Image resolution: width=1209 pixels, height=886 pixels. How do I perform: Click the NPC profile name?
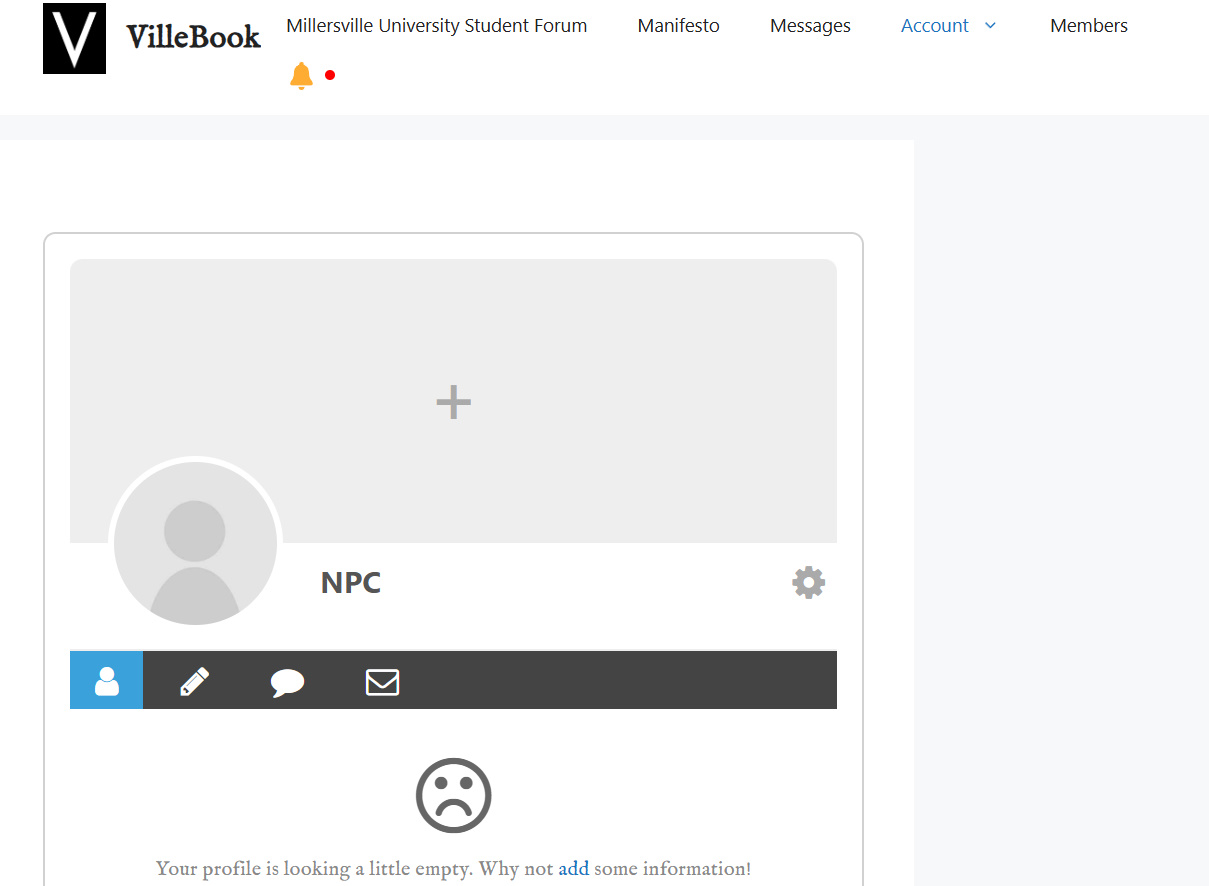coord(351,583)
